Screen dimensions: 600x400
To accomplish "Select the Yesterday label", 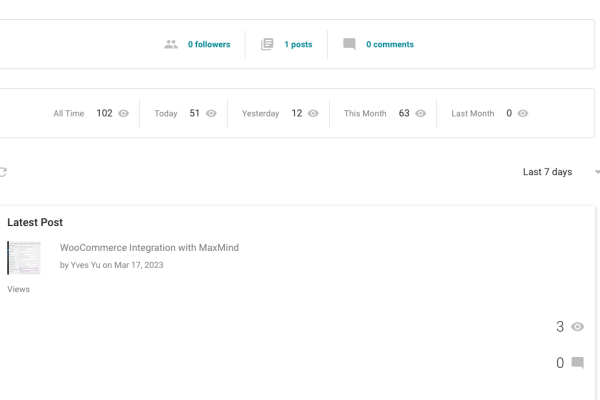I will tap(260, 113).
